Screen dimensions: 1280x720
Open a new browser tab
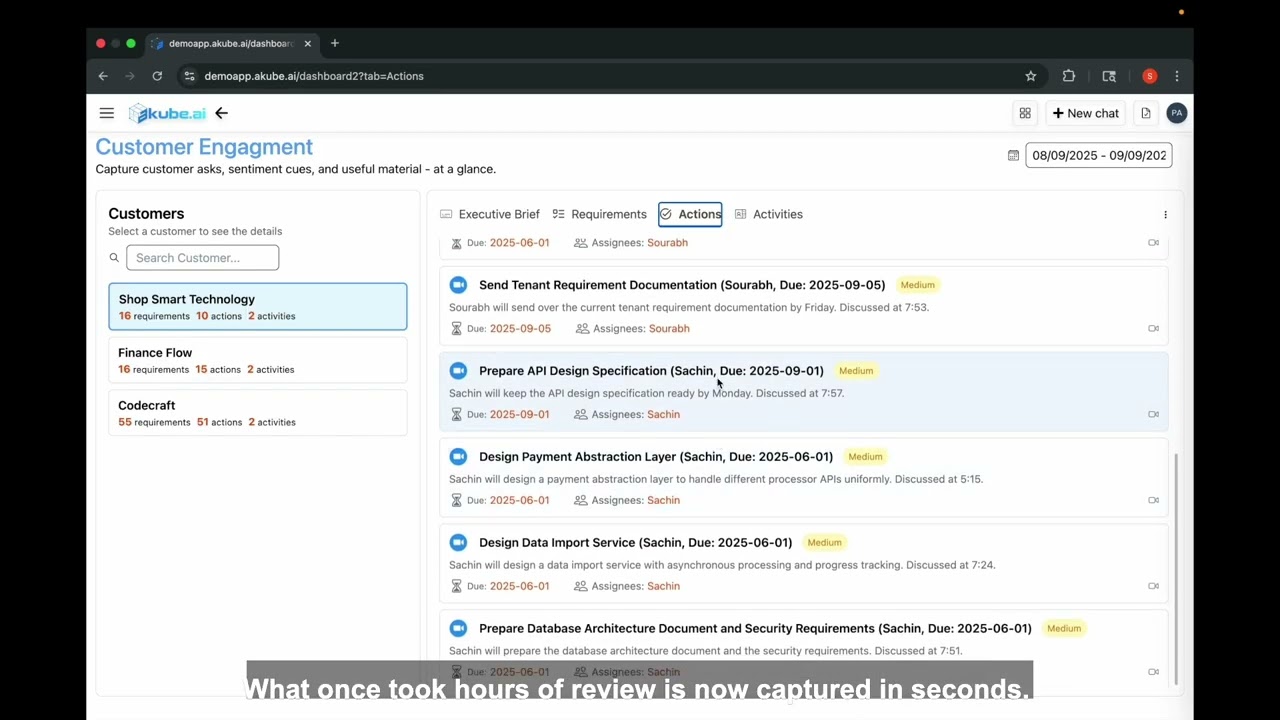click(x=335, y=43)
